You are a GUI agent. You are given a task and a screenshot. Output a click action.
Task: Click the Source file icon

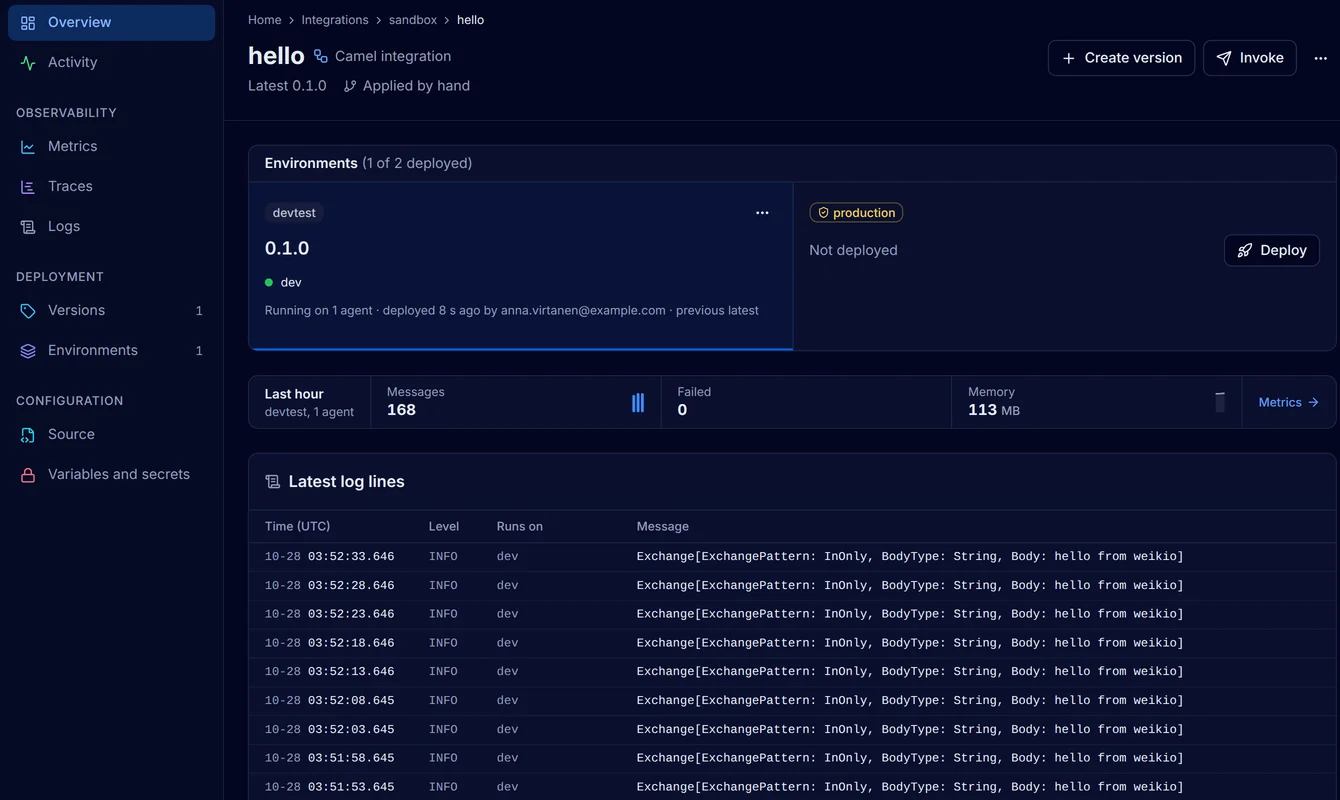click(x=28, y=434)
